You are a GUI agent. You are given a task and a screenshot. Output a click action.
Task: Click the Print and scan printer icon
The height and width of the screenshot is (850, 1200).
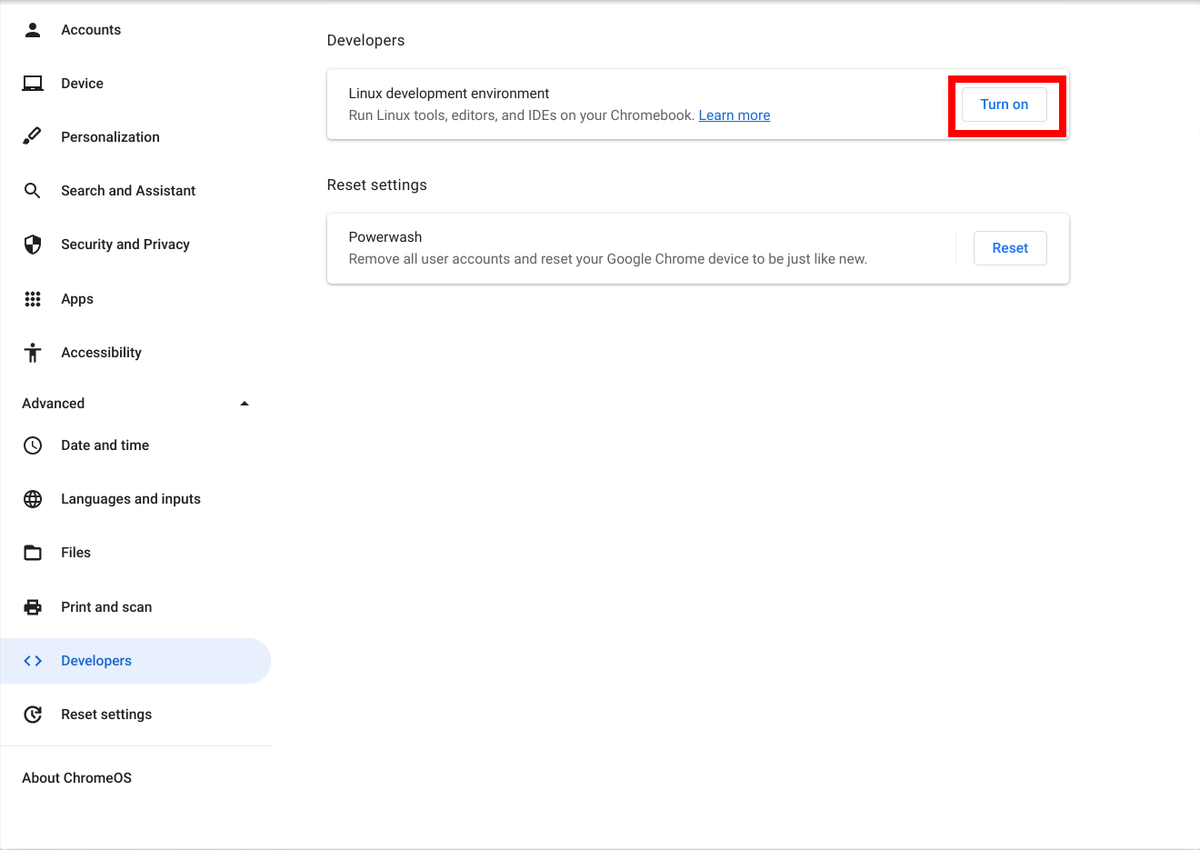(32, 606)
